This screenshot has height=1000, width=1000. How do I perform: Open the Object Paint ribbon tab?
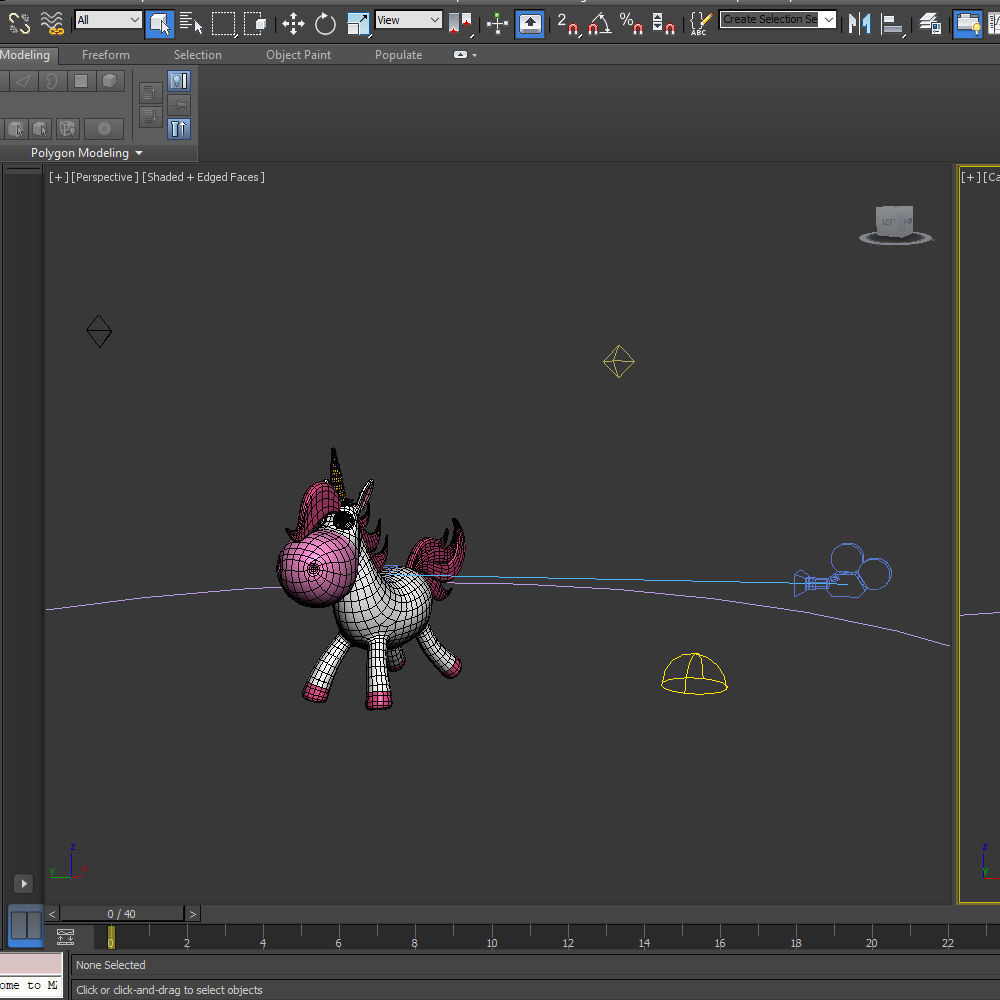[x=298, y=55]
